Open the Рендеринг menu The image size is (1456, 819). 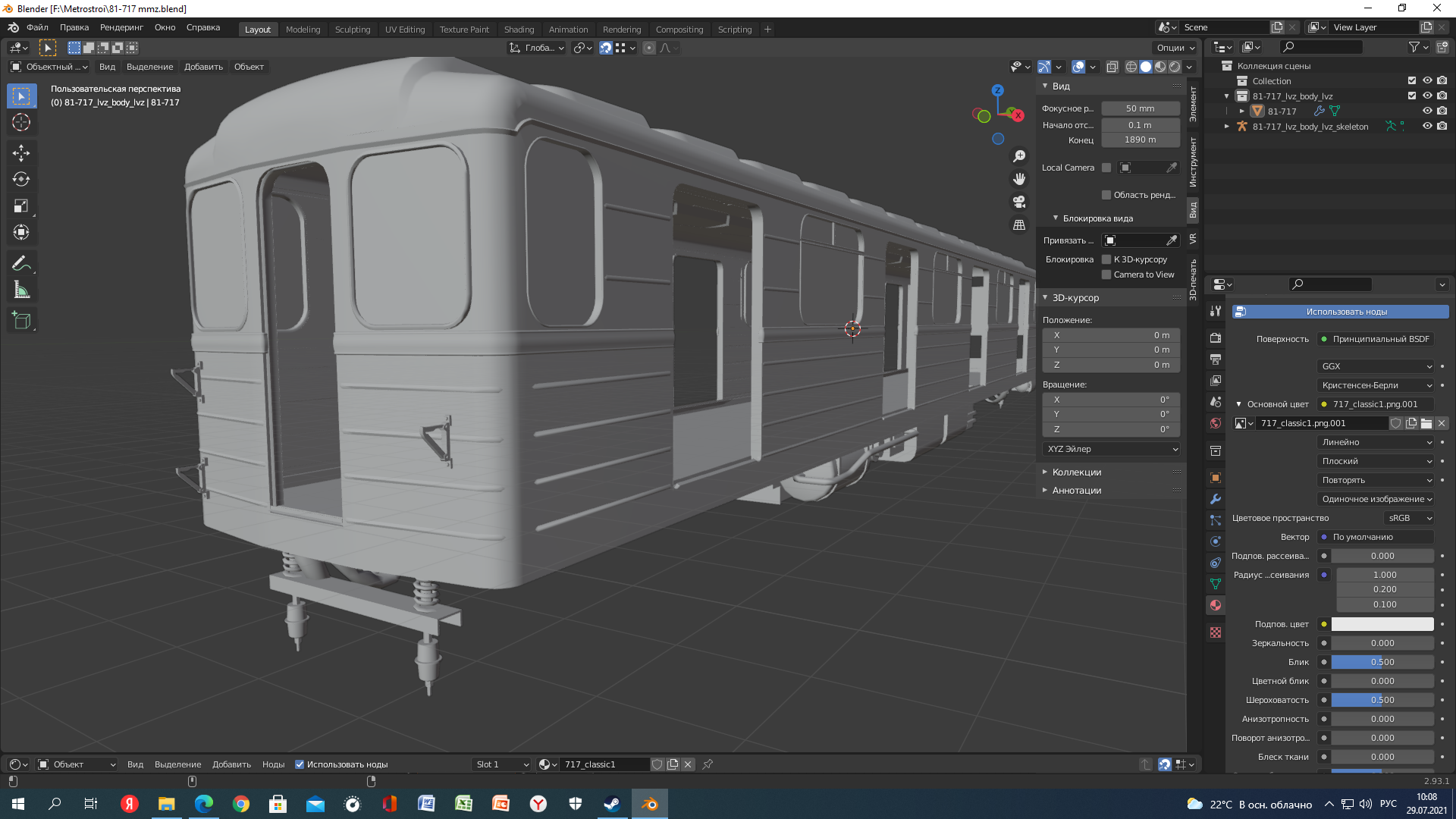121,27
